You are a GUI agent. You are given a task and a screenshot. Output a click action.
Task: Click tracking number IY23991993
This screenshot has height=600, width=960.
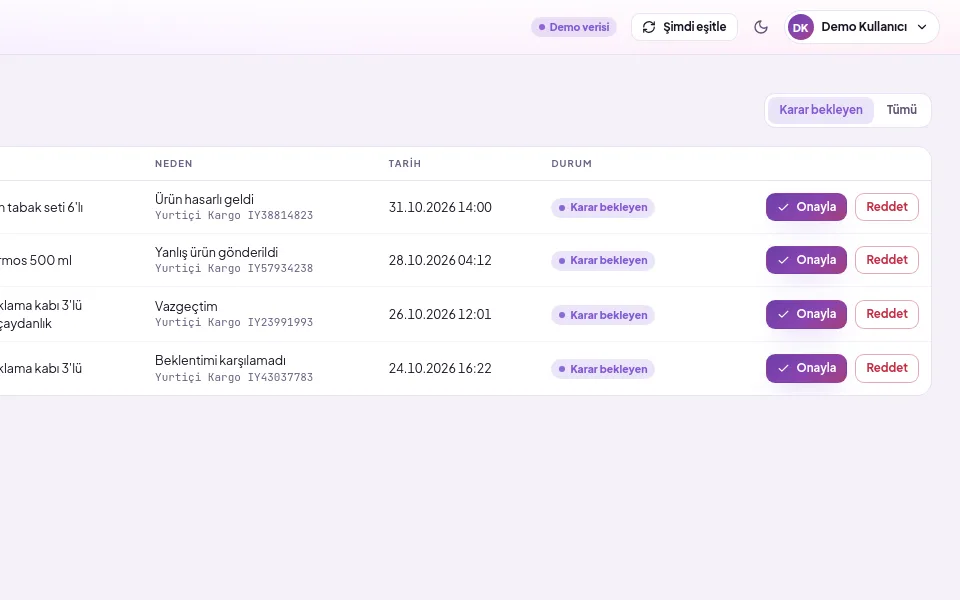point(280,322)
